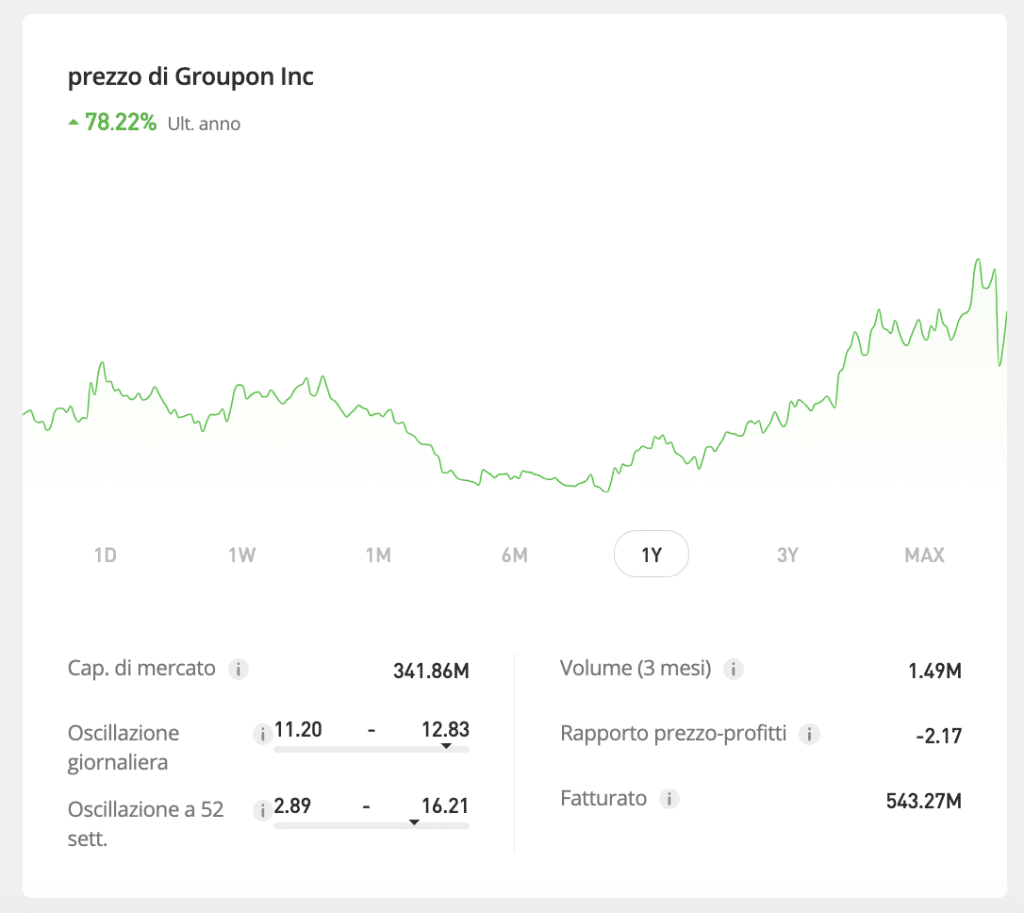Image resolution: width=1024 pixels, height=913 pixels.
Task: Click the marker on the daily range slider
Action: click(447, 744)
